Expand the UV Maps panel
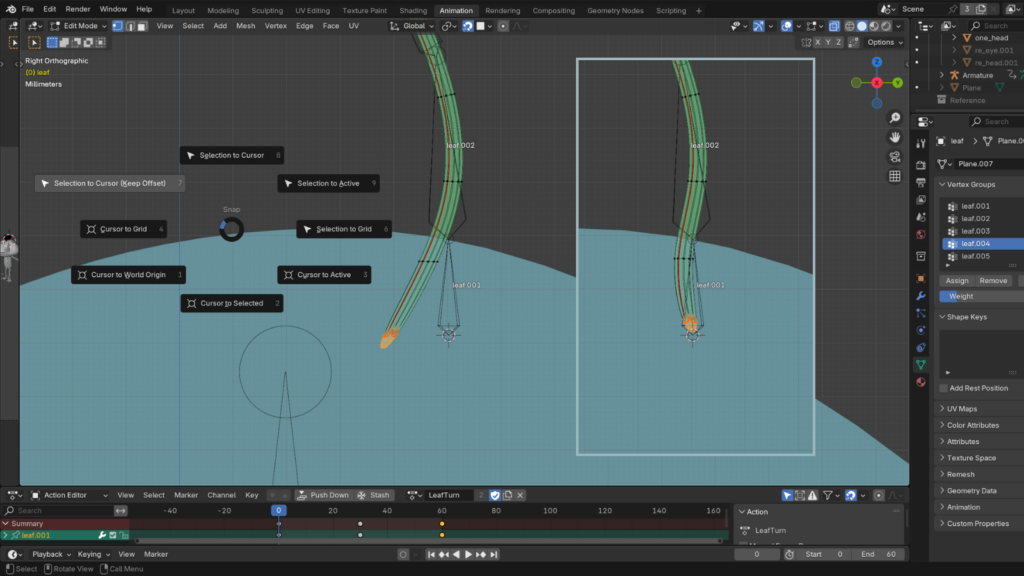 click(x=961, y=409)
